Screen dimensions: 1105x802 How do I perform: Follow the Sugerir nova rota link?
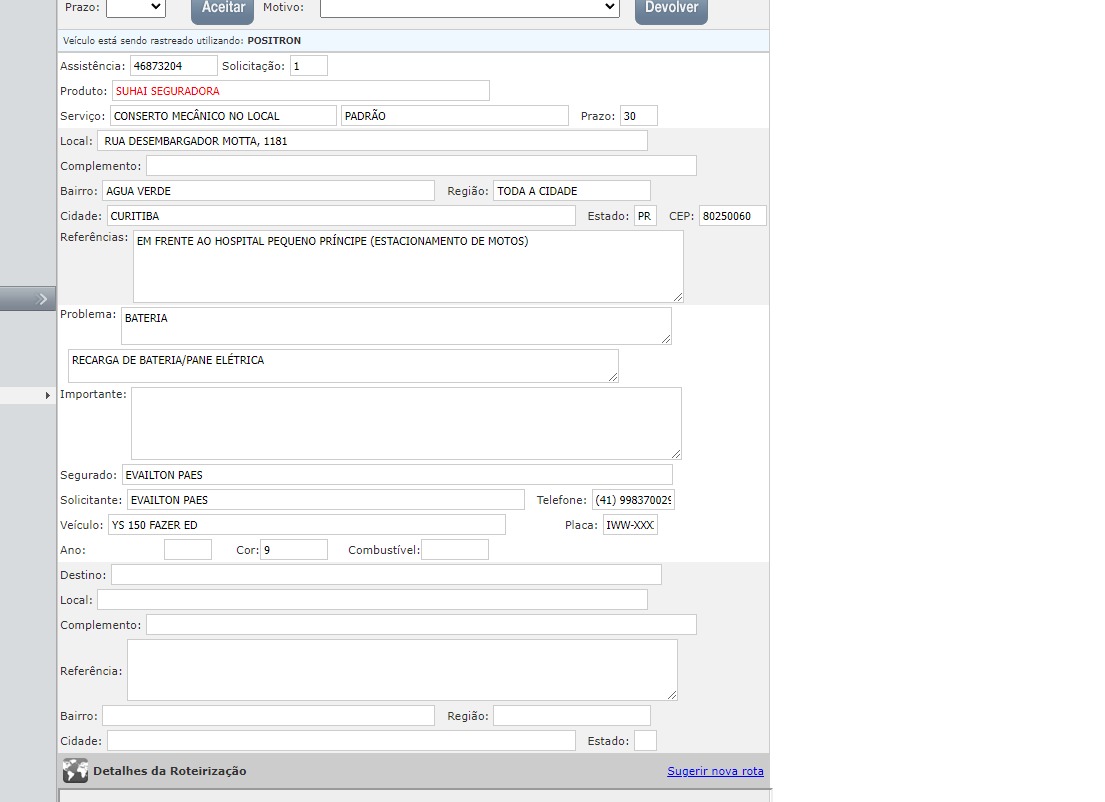click(715, 771)
